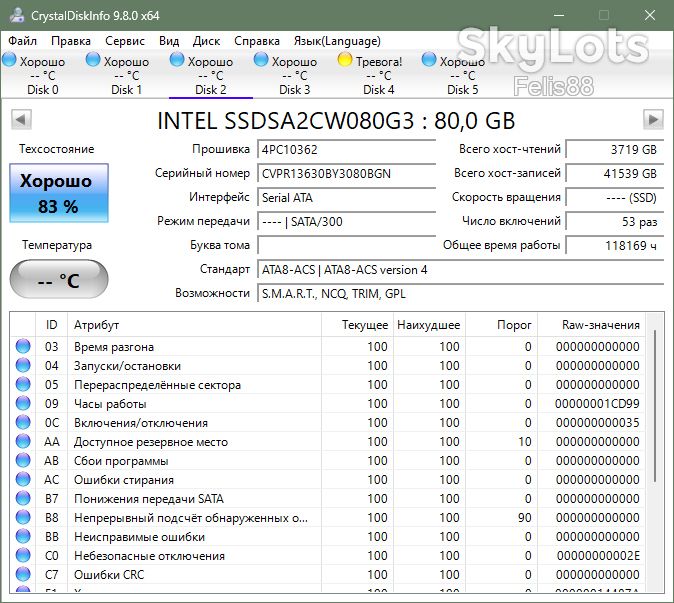Click the Наихудшее column header
Image resolution: width=674 pixels, height=603 pixels.
tap(429, 325)
